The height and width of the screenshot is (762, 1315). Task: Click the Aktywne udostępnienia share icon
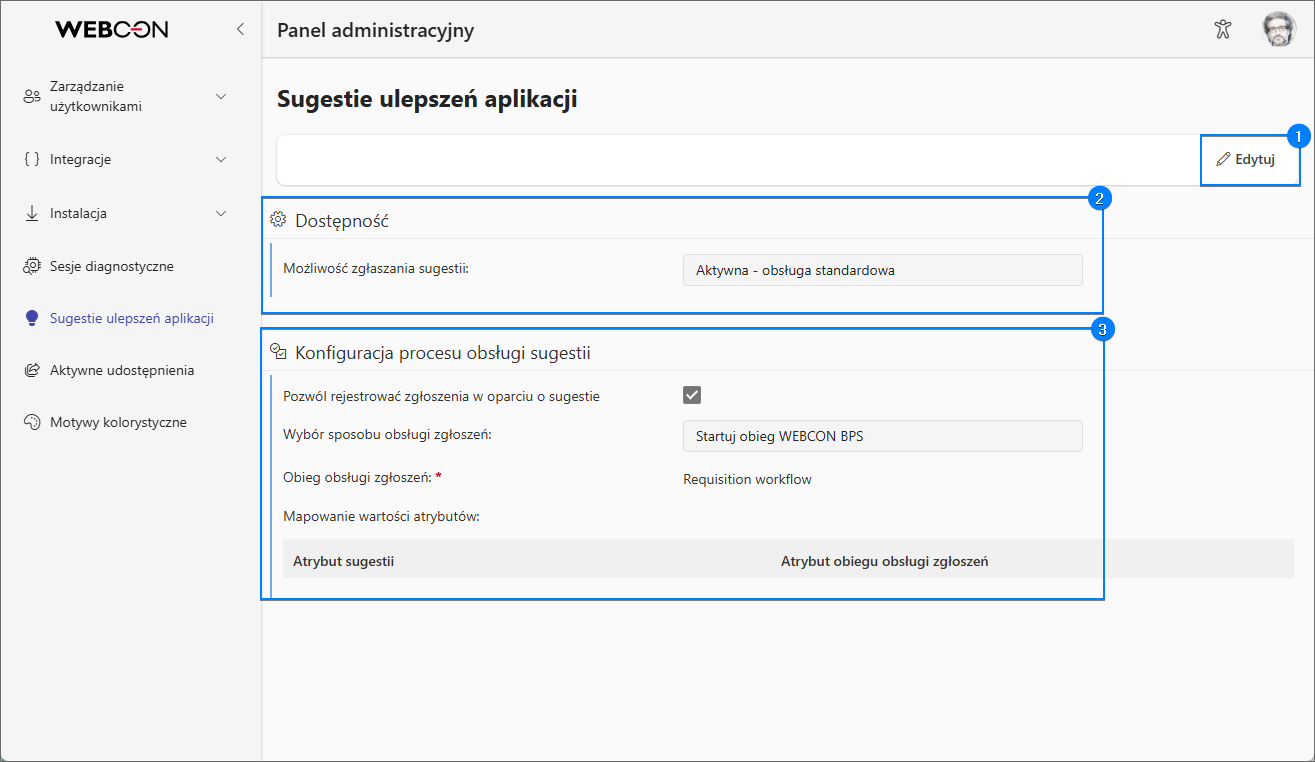[32, 370]
